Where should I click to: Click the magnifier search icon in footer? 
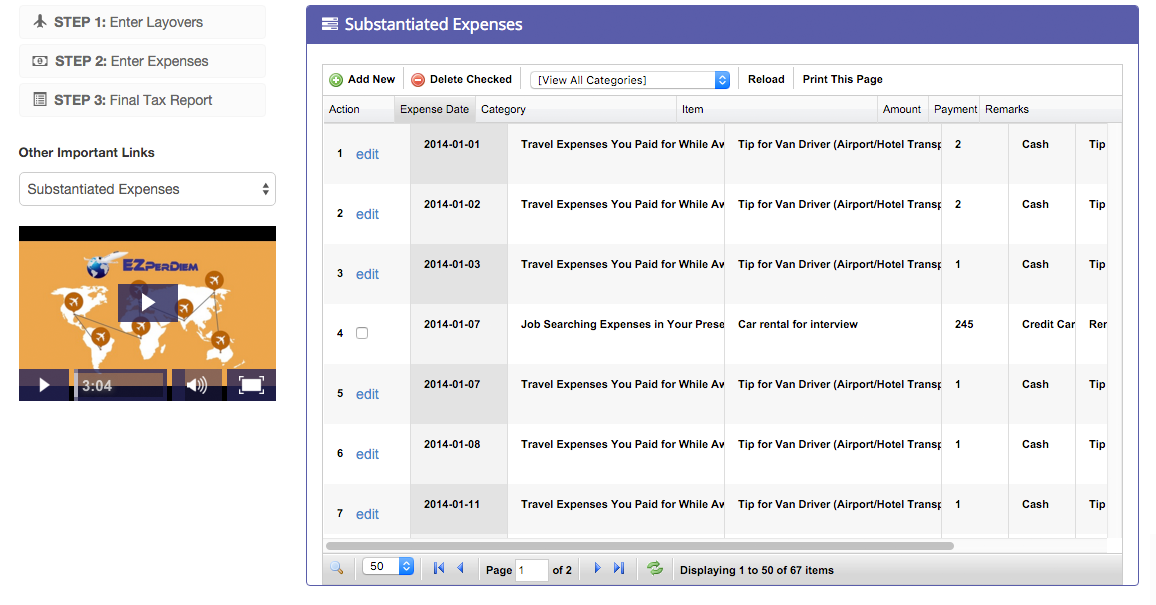pos(336,568)
